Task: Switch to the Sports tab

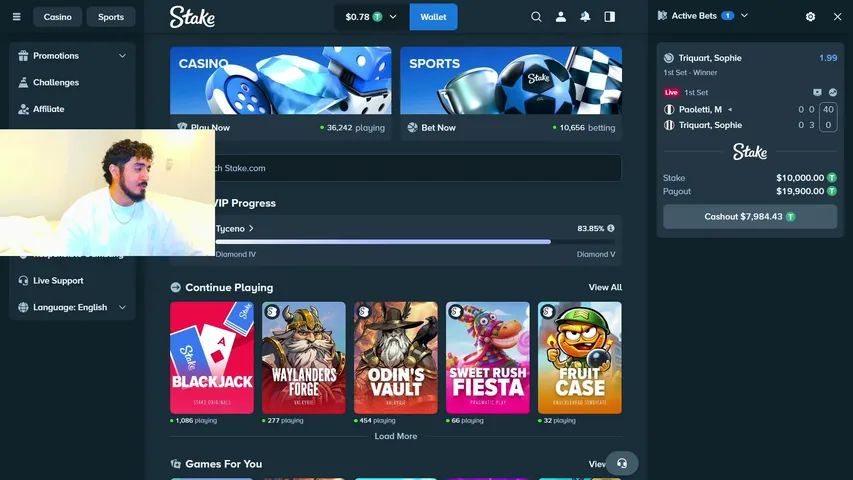Action: tap(111, 17)
